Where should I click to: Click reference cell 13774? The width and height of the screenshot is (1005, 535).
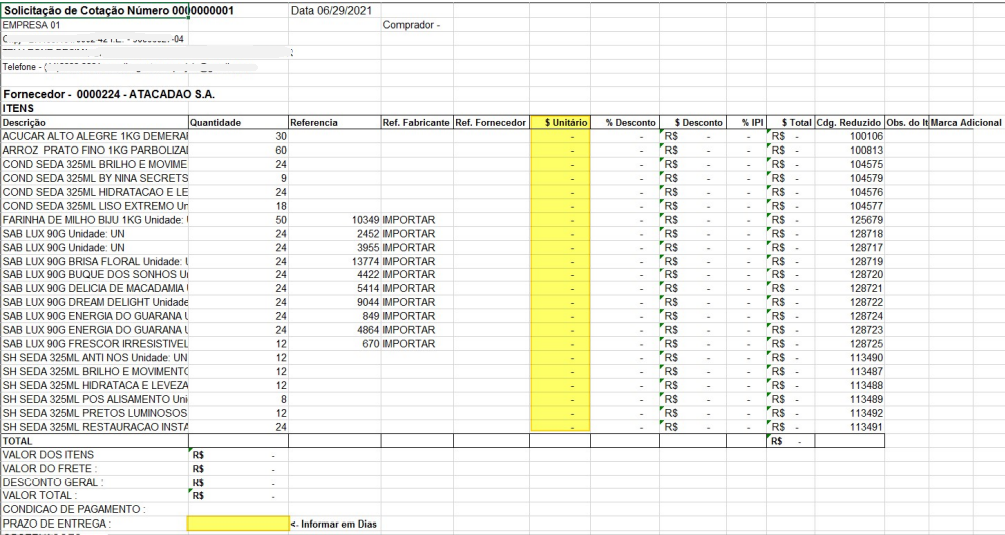[x=335, y=261]
